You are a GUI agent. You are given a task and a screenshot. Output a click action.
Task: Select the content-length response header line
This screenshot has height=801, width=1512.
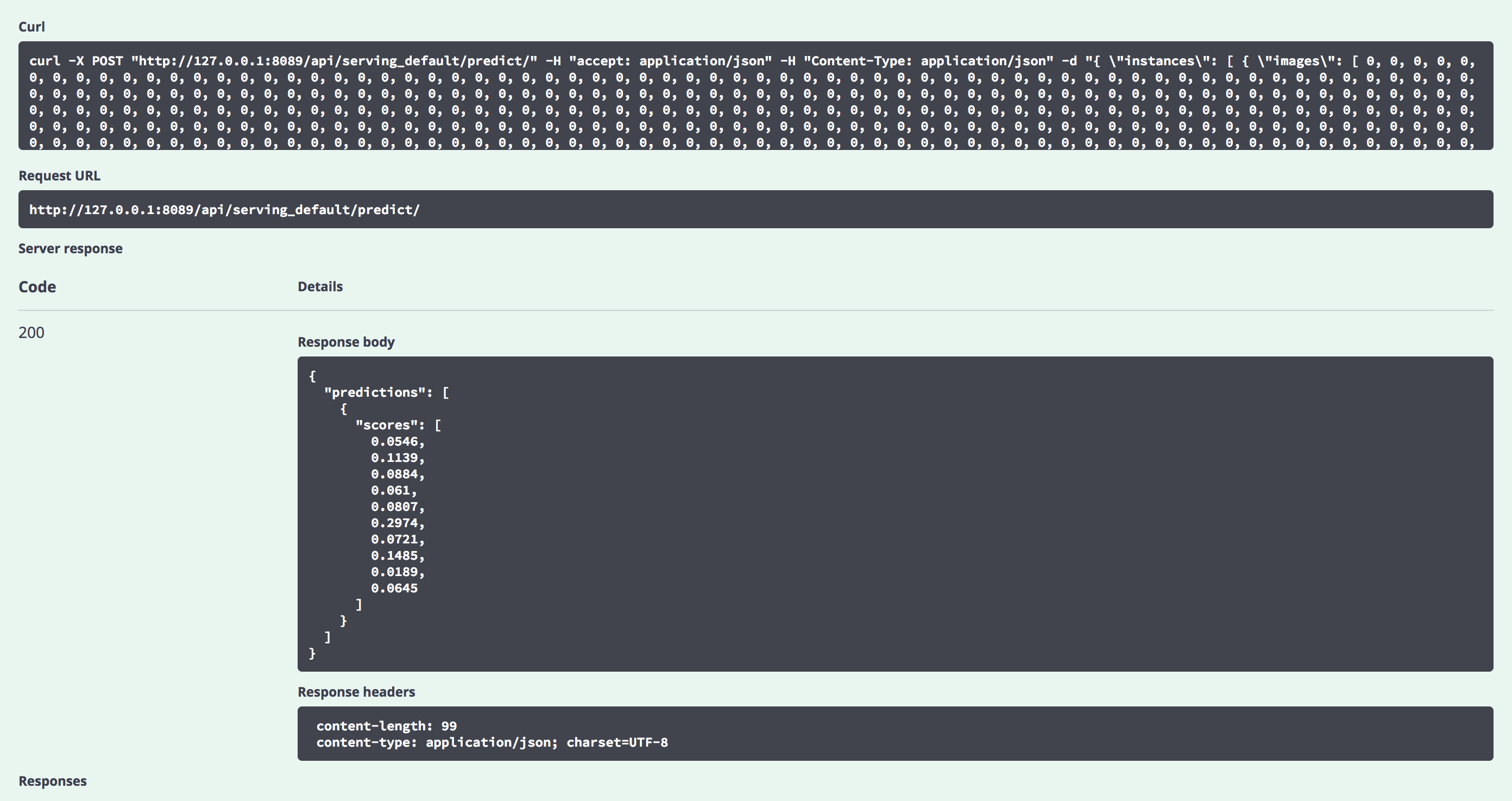[x=387, y=726]
